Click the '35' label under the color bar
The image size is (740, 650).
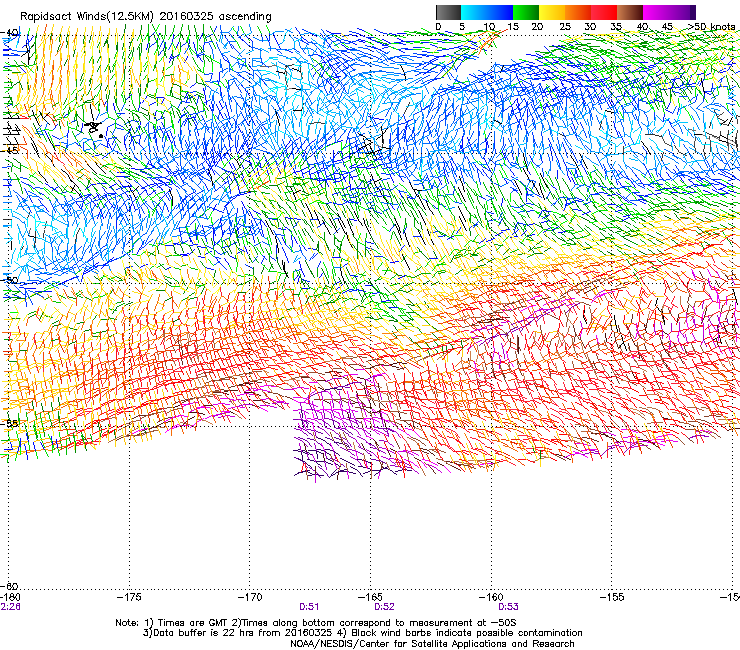[x=616, y=27]
